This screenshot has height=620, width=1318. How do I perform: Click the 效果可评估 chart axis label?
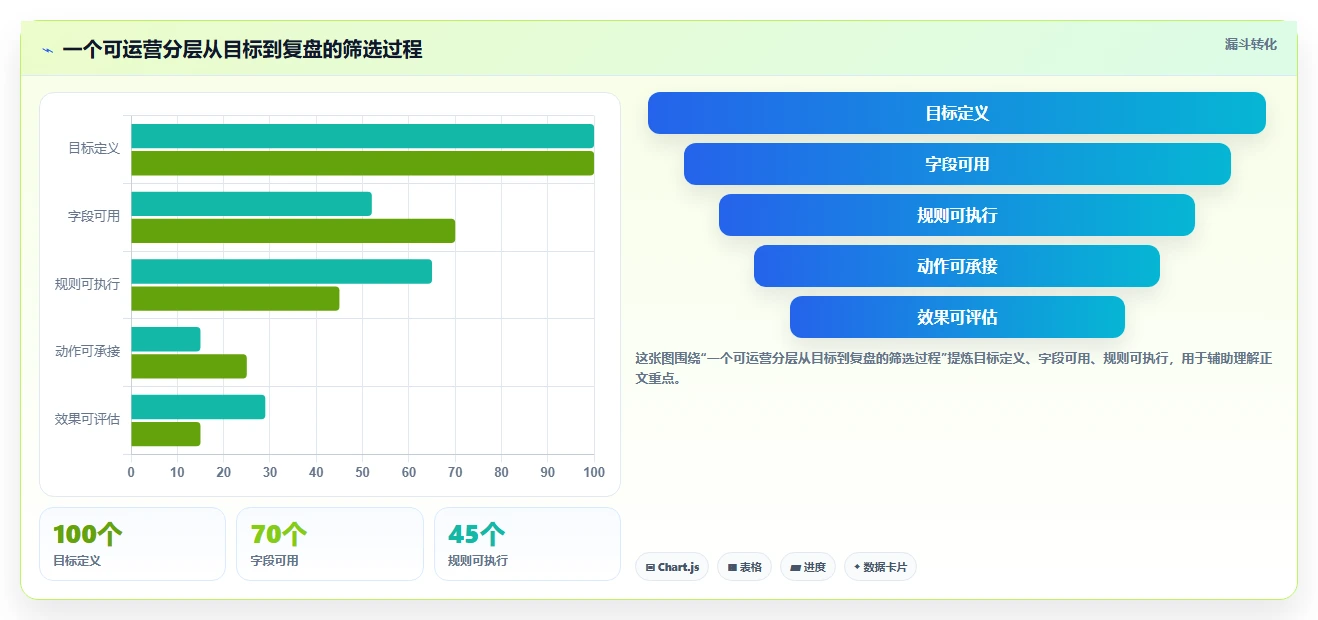[x=87, y=419]
